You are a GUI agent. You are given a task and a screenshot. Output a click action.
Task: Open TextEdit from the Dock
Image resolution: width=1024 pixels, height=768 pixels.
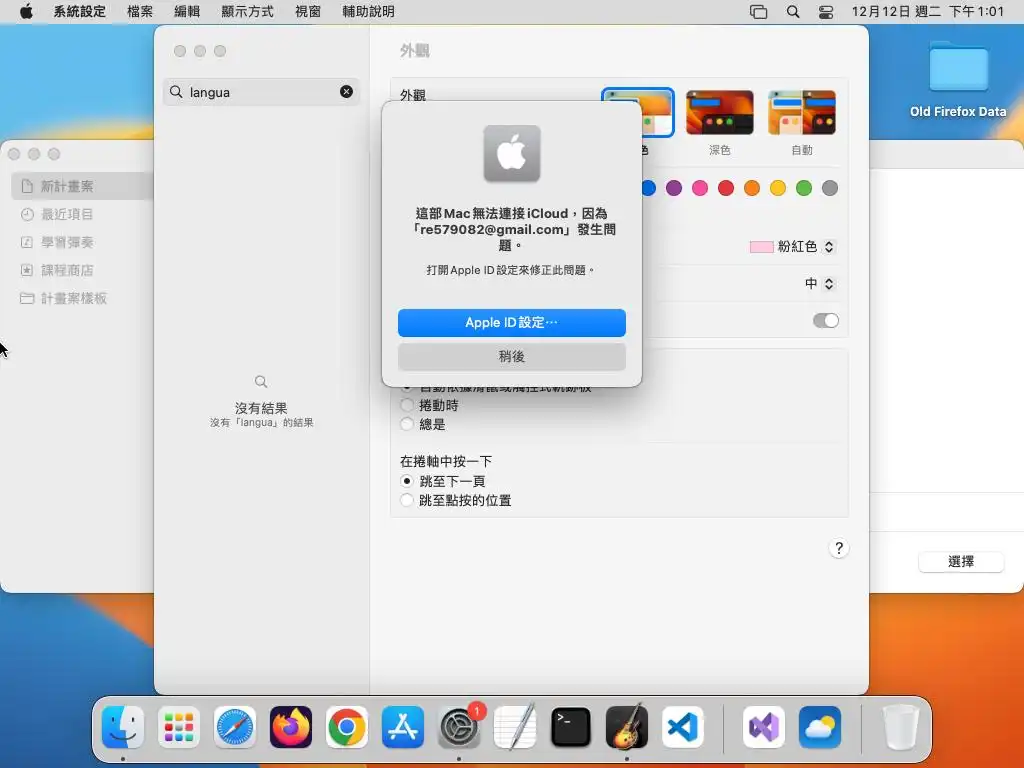[x=515, y=727]
